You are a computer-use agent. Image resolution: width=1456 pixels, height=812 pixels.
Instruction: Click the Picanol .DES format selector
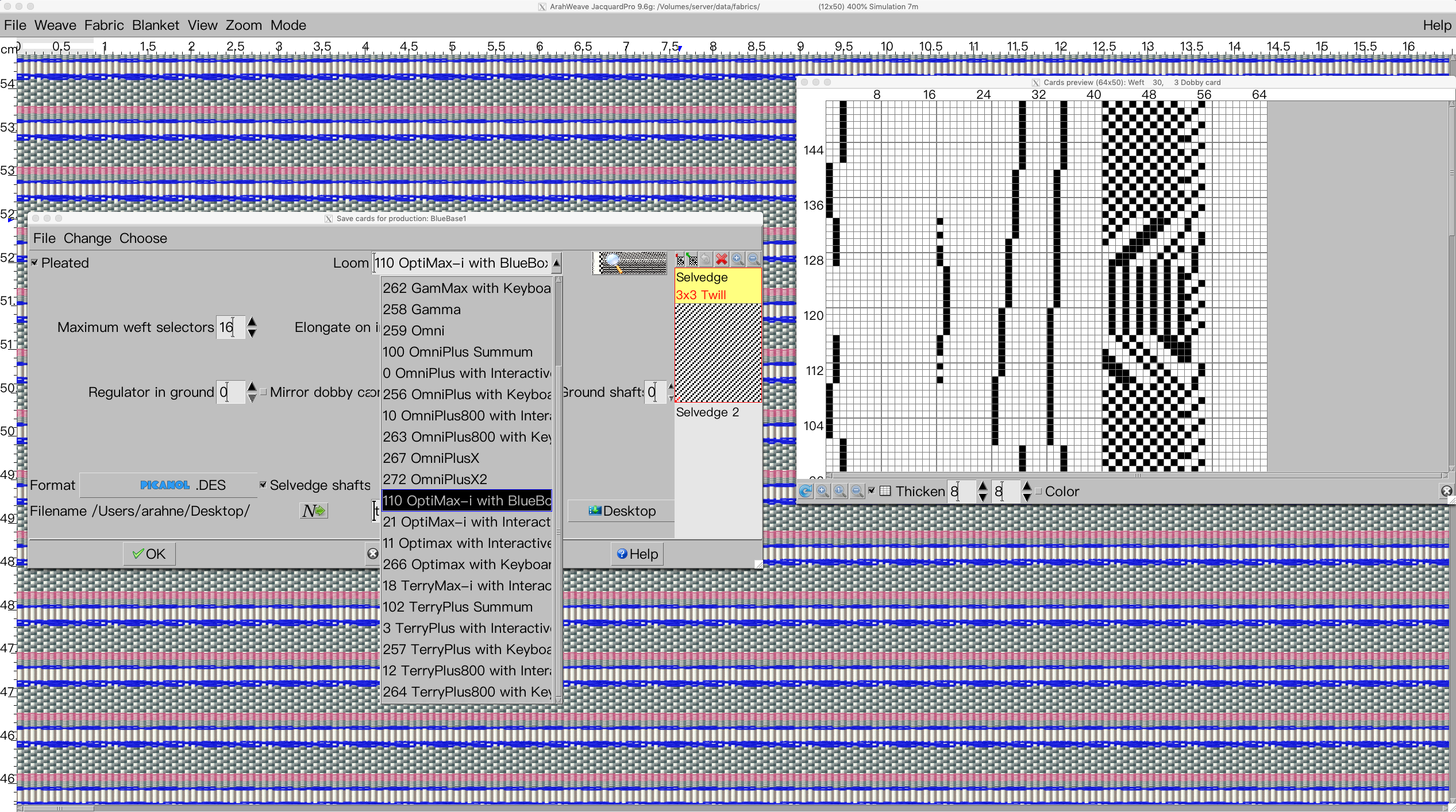[x=169, y=485]
